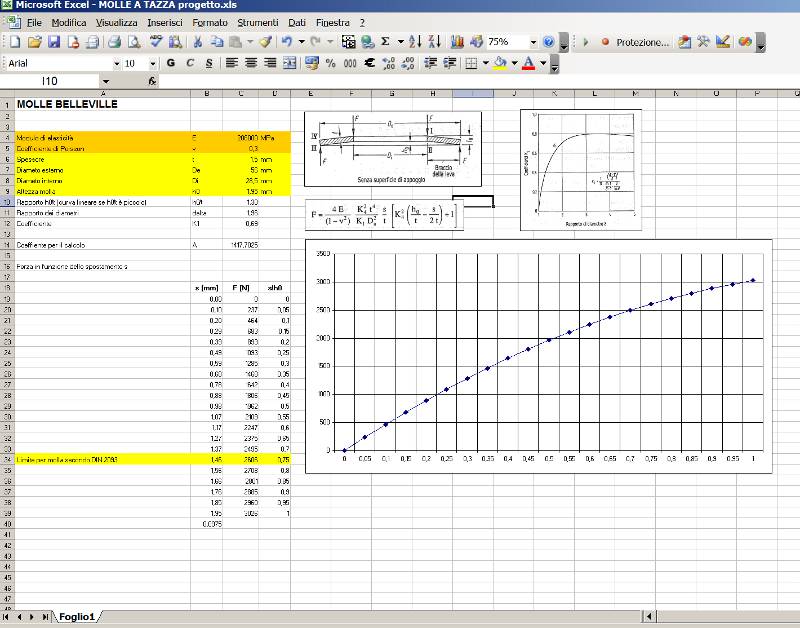Screen dimensions: 800x628
Task: Apply percent style format
Action: [x=331, y=63]
